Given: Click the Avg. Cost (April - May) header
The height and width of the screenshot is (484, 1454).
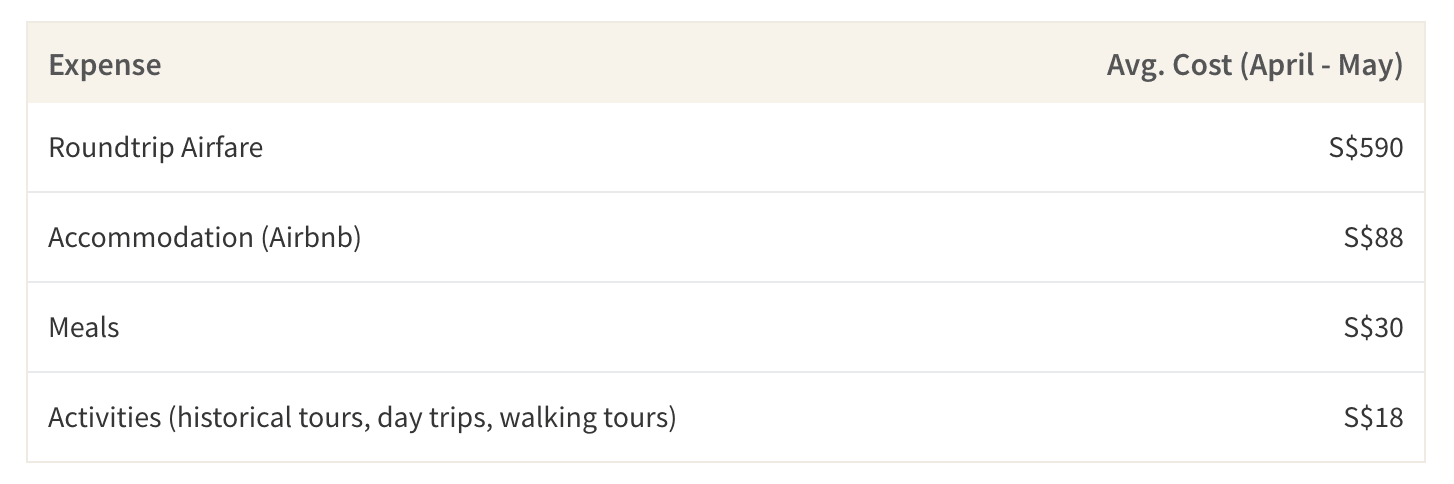Looking at the screenshot, I should [x=1254, y=66].
